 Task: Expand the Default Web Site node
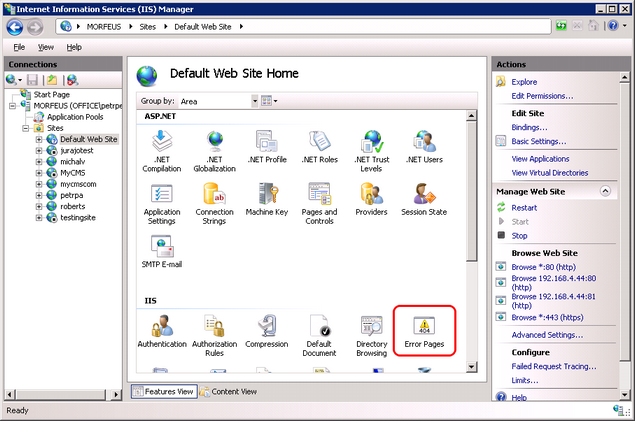coord(39,139)
